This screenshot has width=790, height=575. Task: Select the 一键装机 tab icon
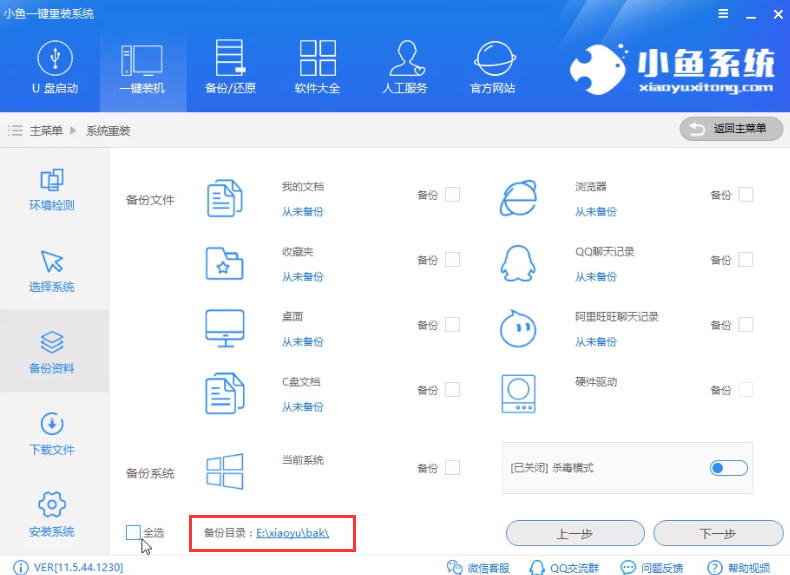click(142, 60)
